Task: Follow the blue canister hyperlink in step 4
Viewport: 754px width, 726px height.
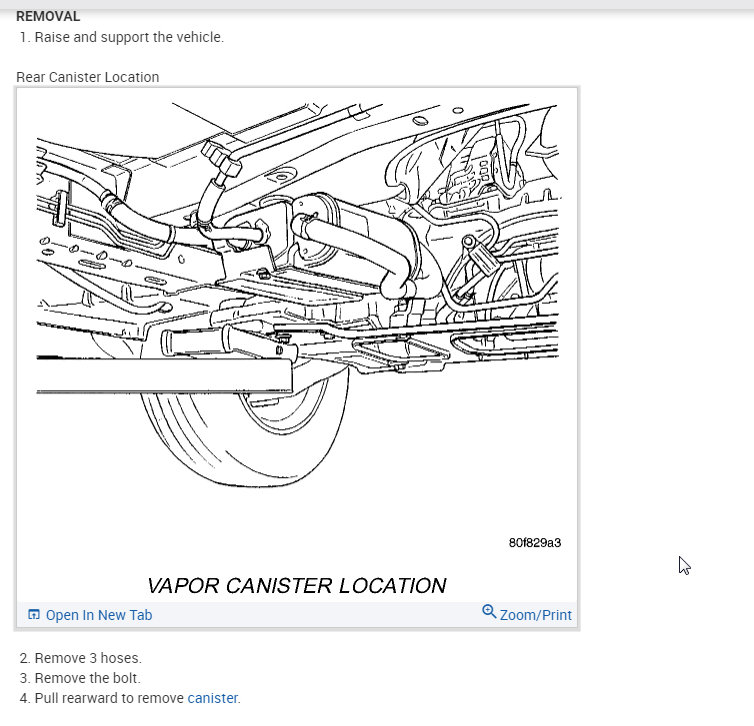Action: click(213, 698)
